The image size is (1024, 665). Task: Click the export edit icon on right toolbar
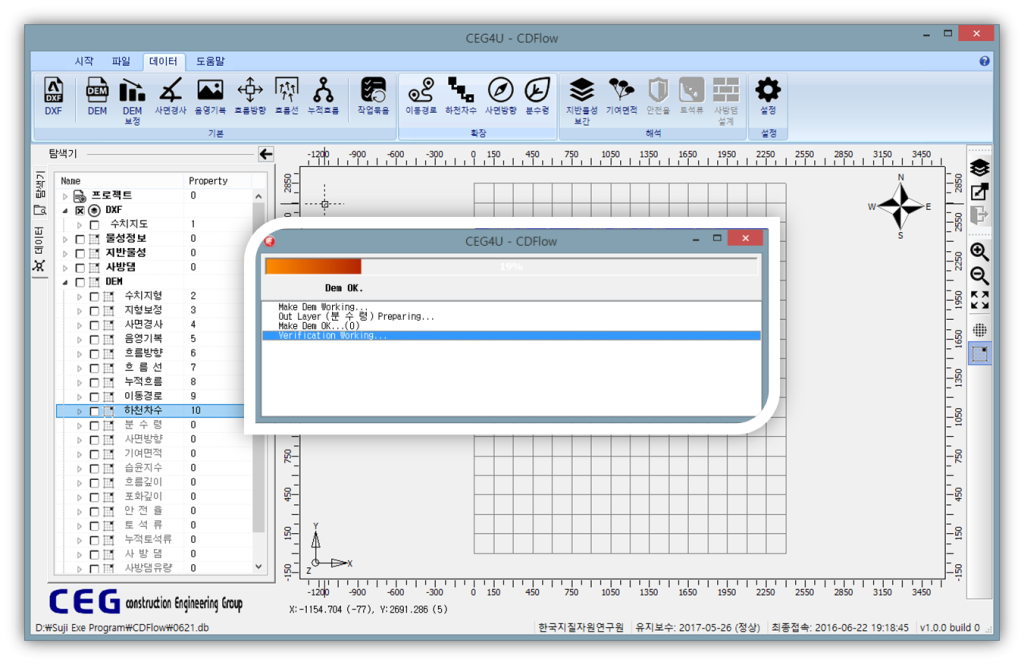[x=979, y=191]
